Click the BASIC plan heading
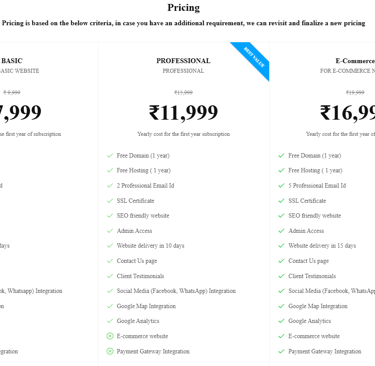This screenshot has height=366, width=375. tap(12, 61)
